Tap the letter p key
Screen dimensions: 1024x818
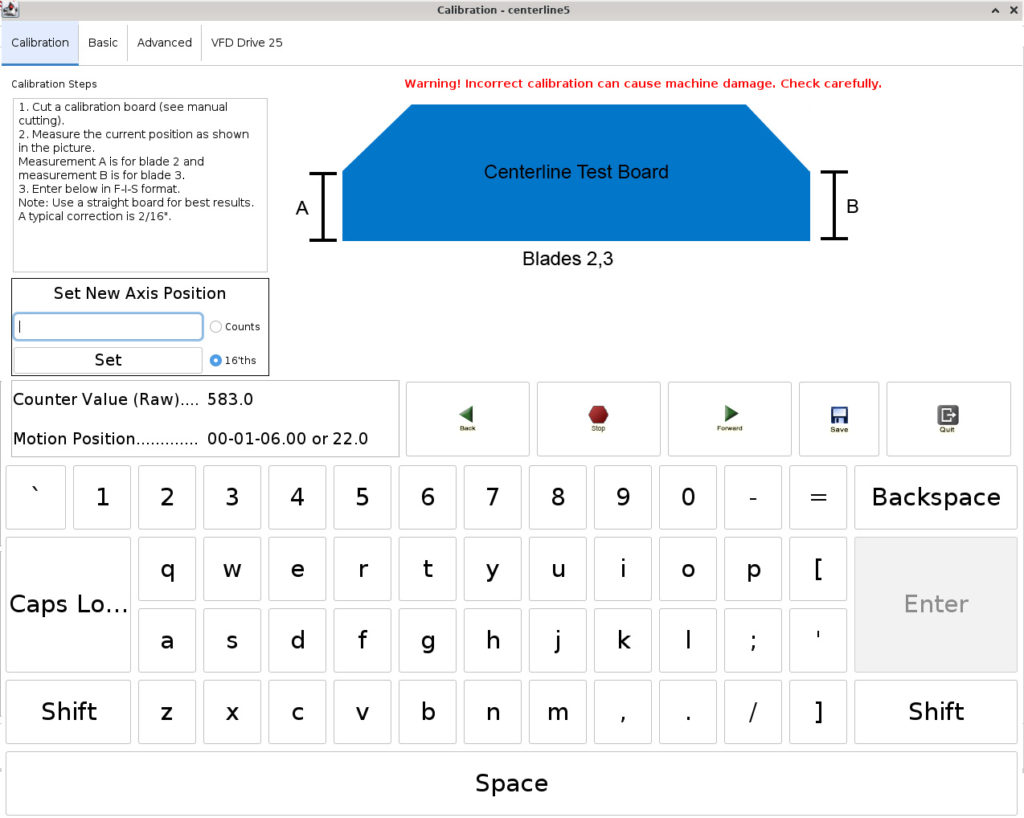click(x=753, y=569)
